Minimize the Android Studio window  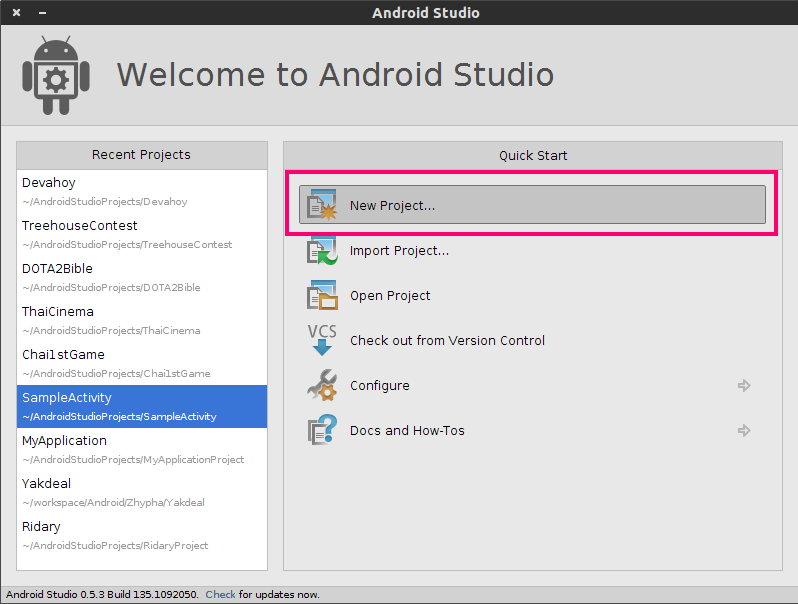[x=43, y=13]
